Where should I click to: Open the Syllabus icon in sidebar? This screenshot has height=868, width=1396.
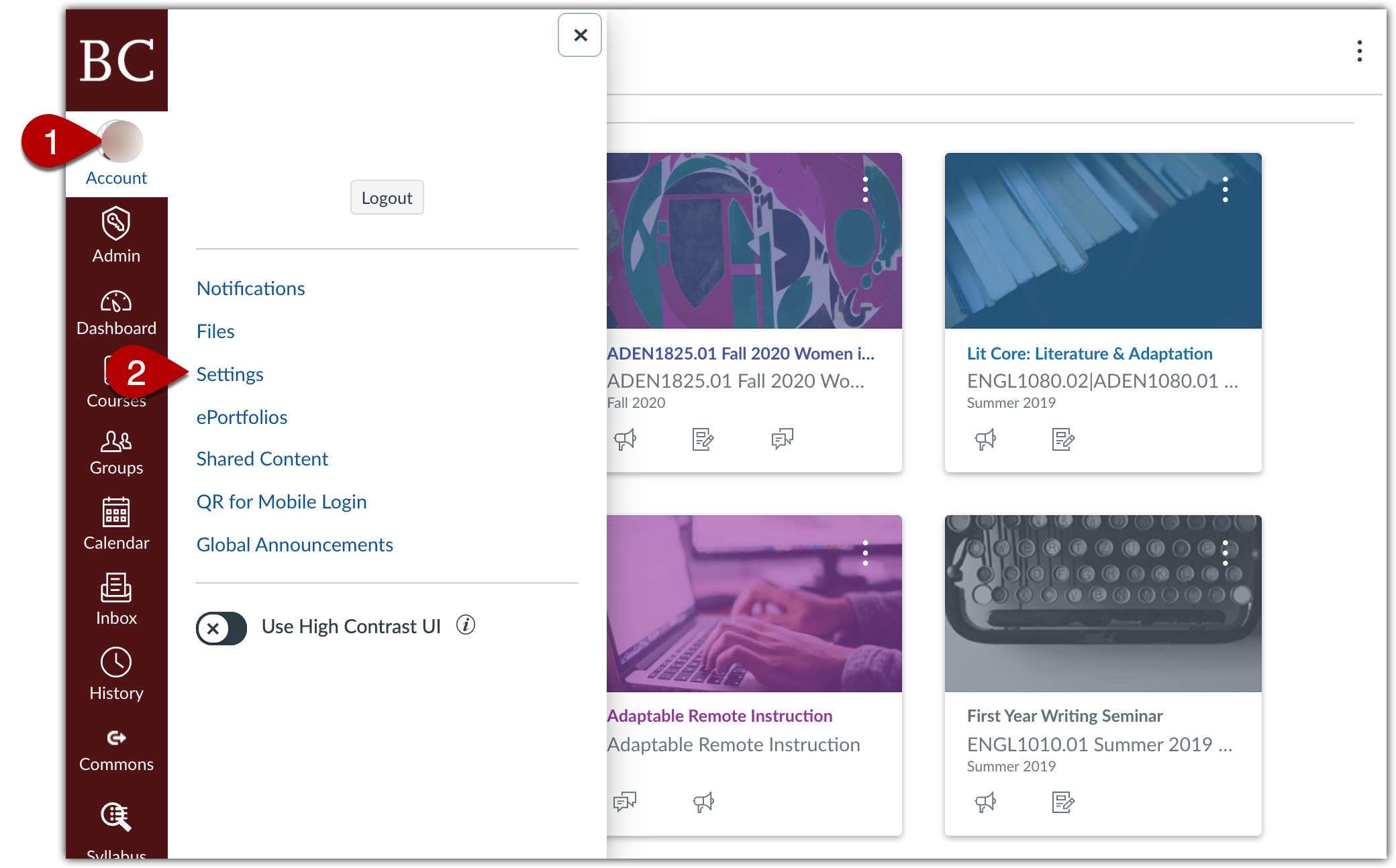(x=115, y=821)
